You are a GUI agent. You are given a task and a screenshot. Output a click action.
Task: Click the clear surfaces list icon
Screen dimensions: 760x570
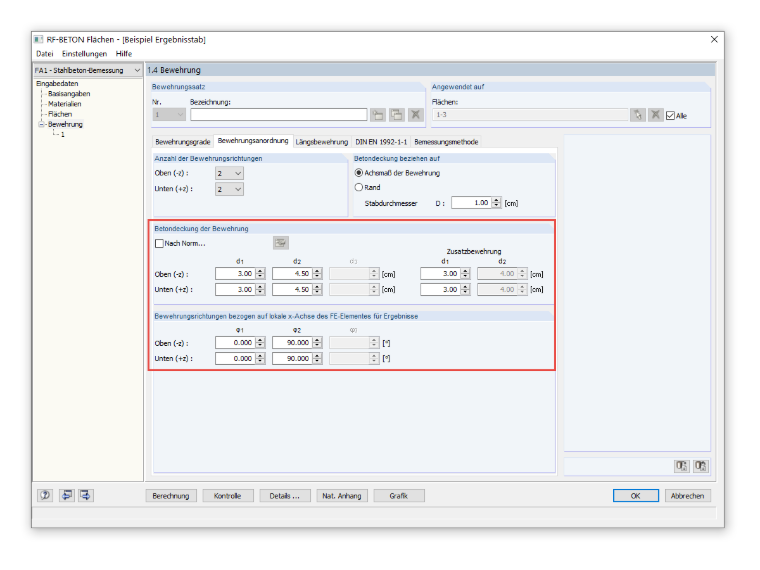click(655, 115)
